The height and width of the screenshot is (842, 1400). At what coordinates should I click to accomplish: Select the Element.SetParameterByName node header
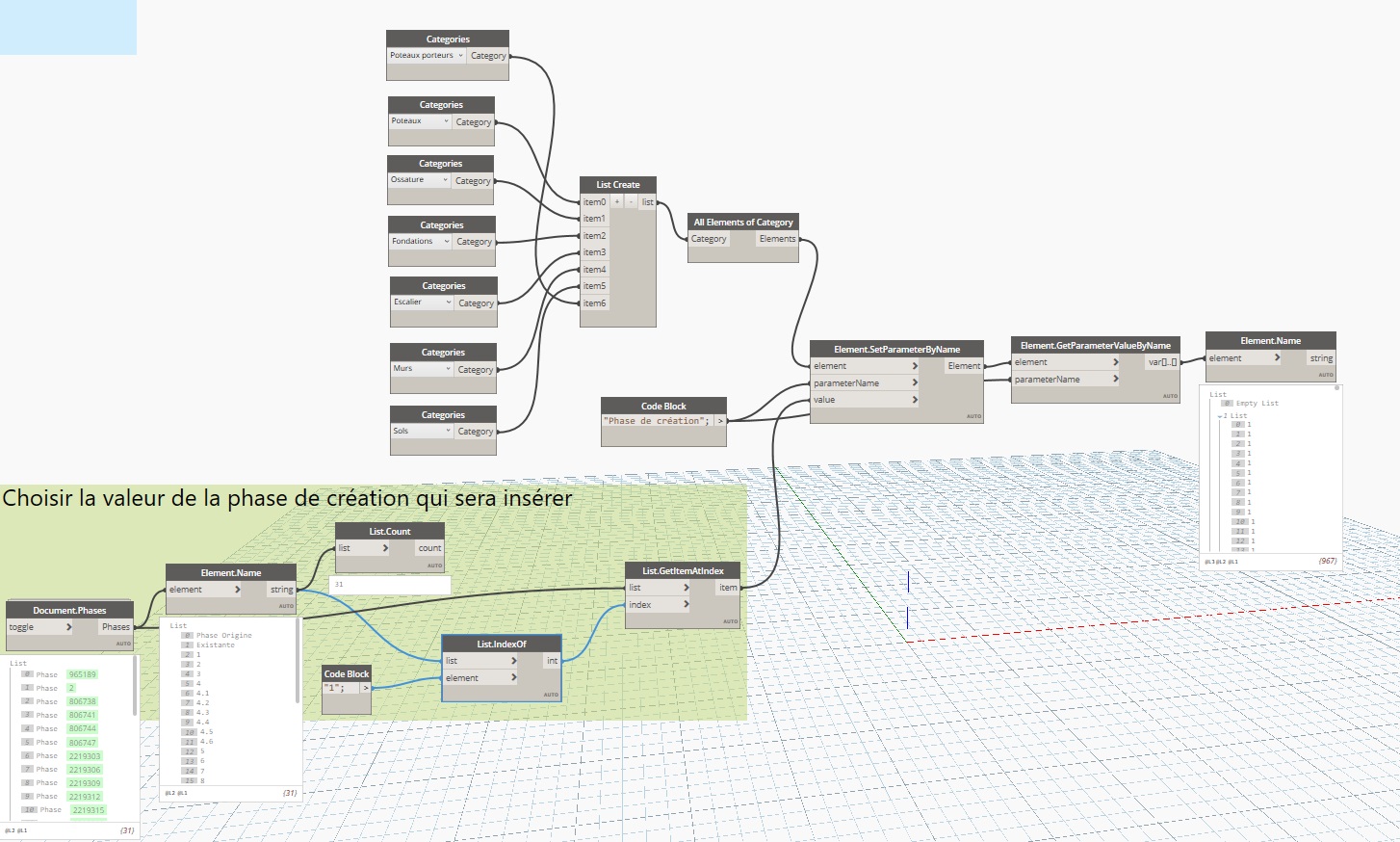pyautogui.click(x=895, y=349)
